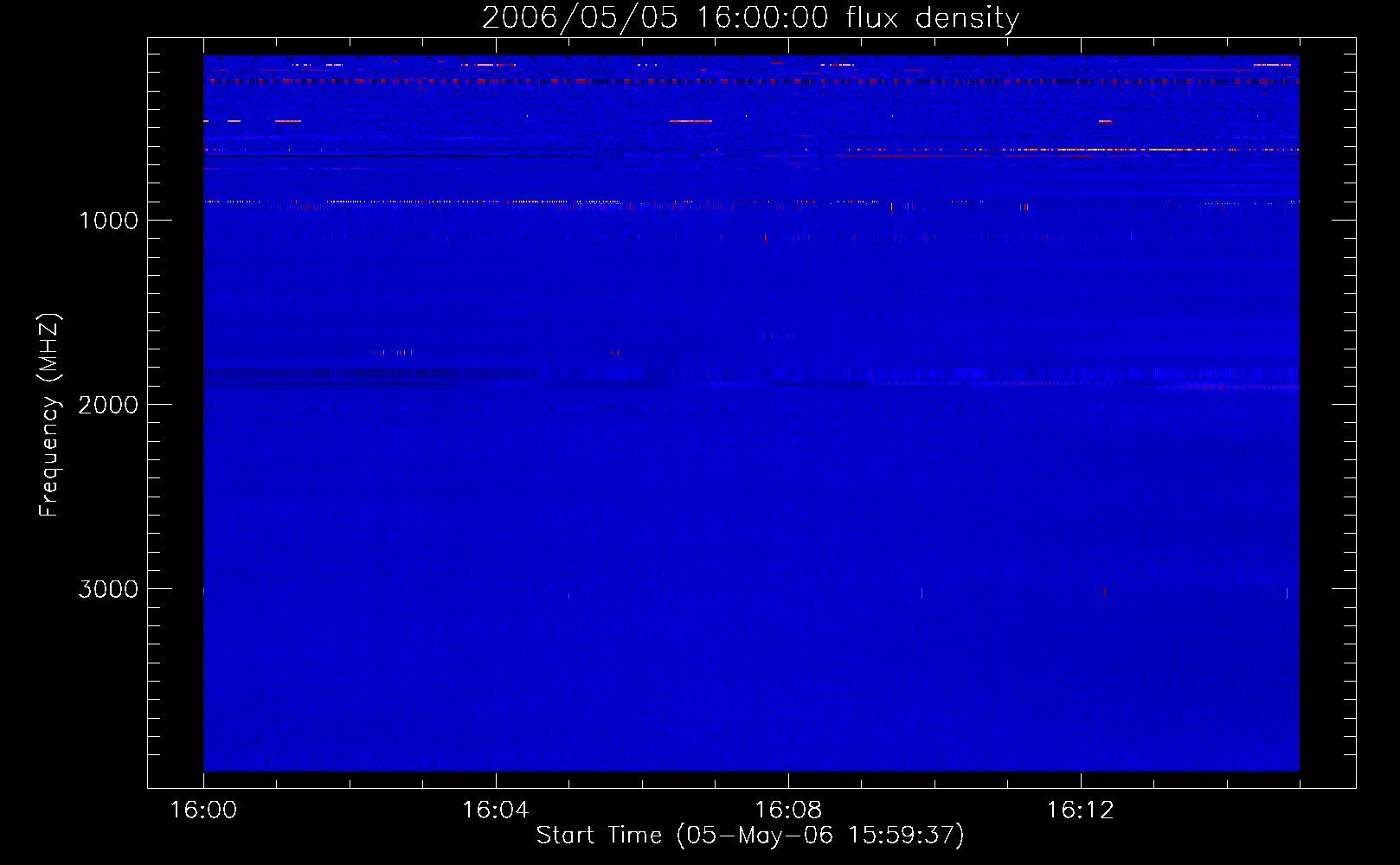Click the orange burst streak near 16:06 at low frequency
1400x865 pixels.
tap(690, 121)
